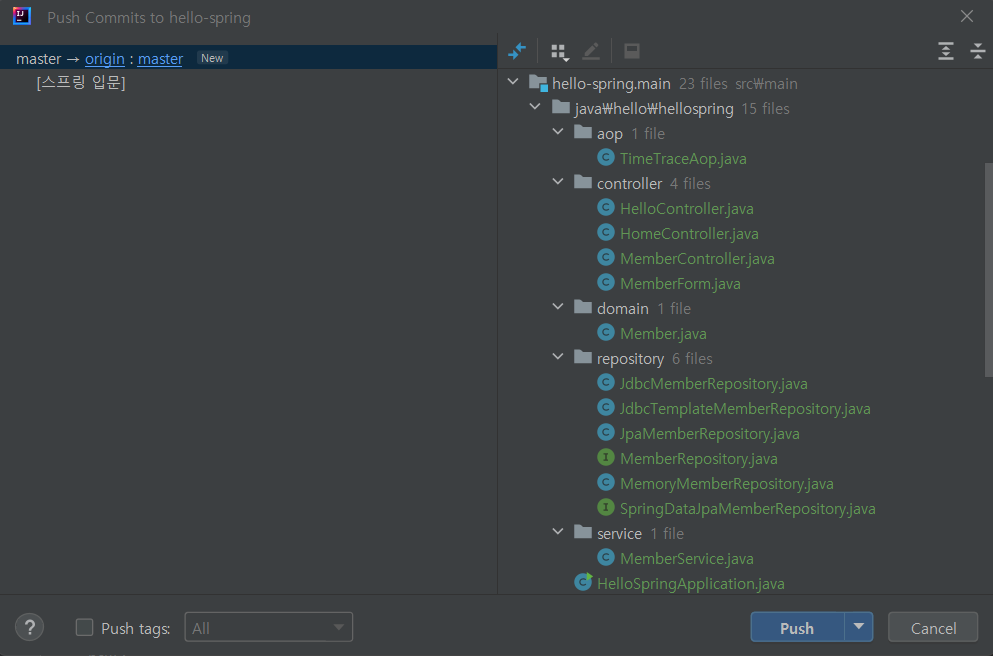Screen dimensions: 993x656
Task: Collapse the java\hello\hellospring node
Action: (x=535, y=107)
